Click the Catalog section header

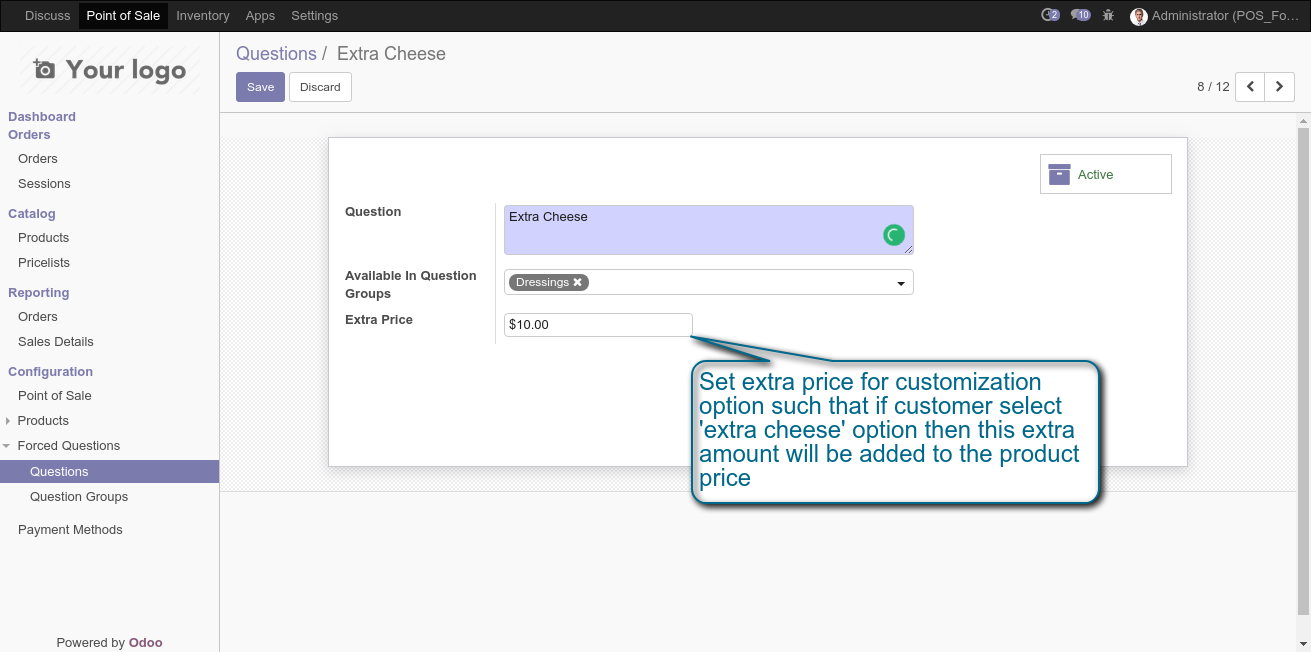click(32, 214)
